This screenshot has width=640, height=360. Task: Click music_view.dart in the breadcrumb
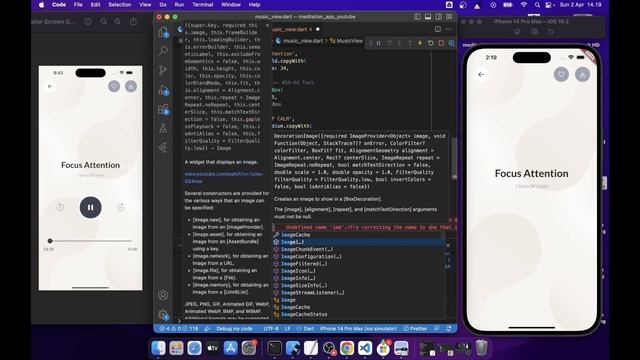pyautogui.click(x=303, y=41)
